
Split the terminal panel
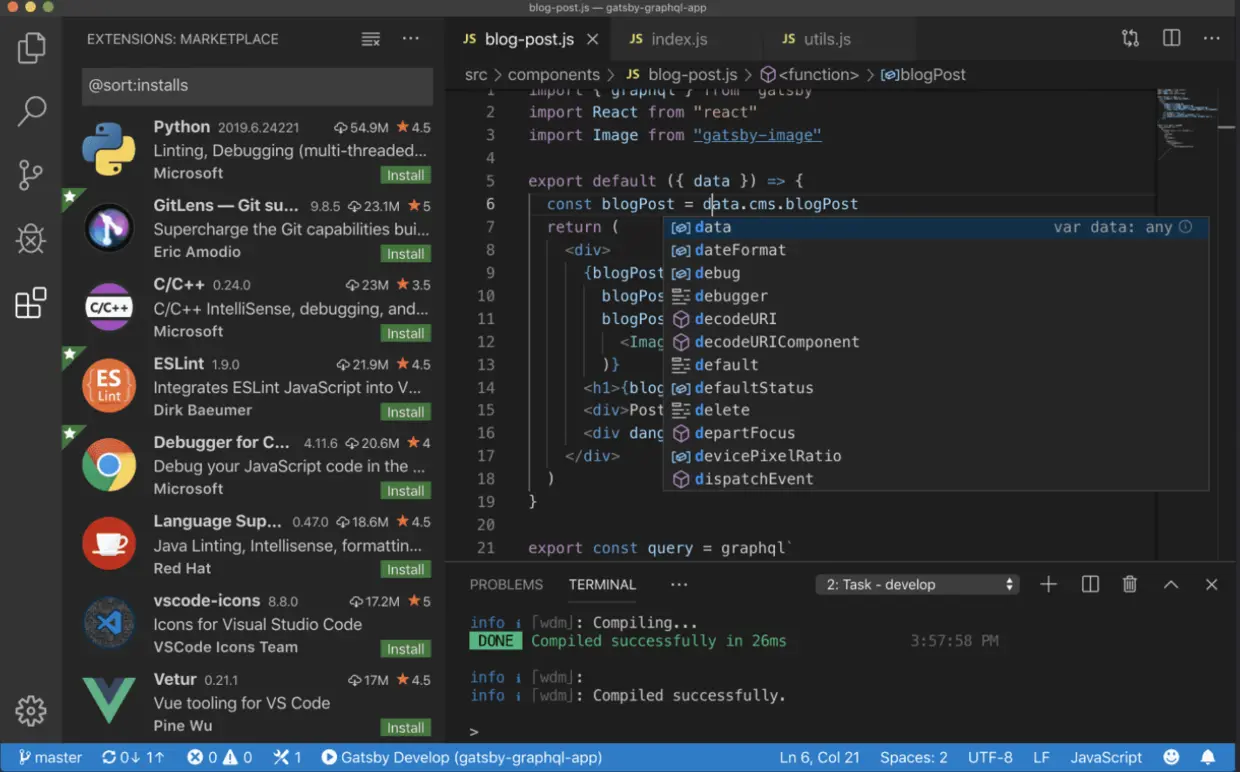(x=1090, y=584)
